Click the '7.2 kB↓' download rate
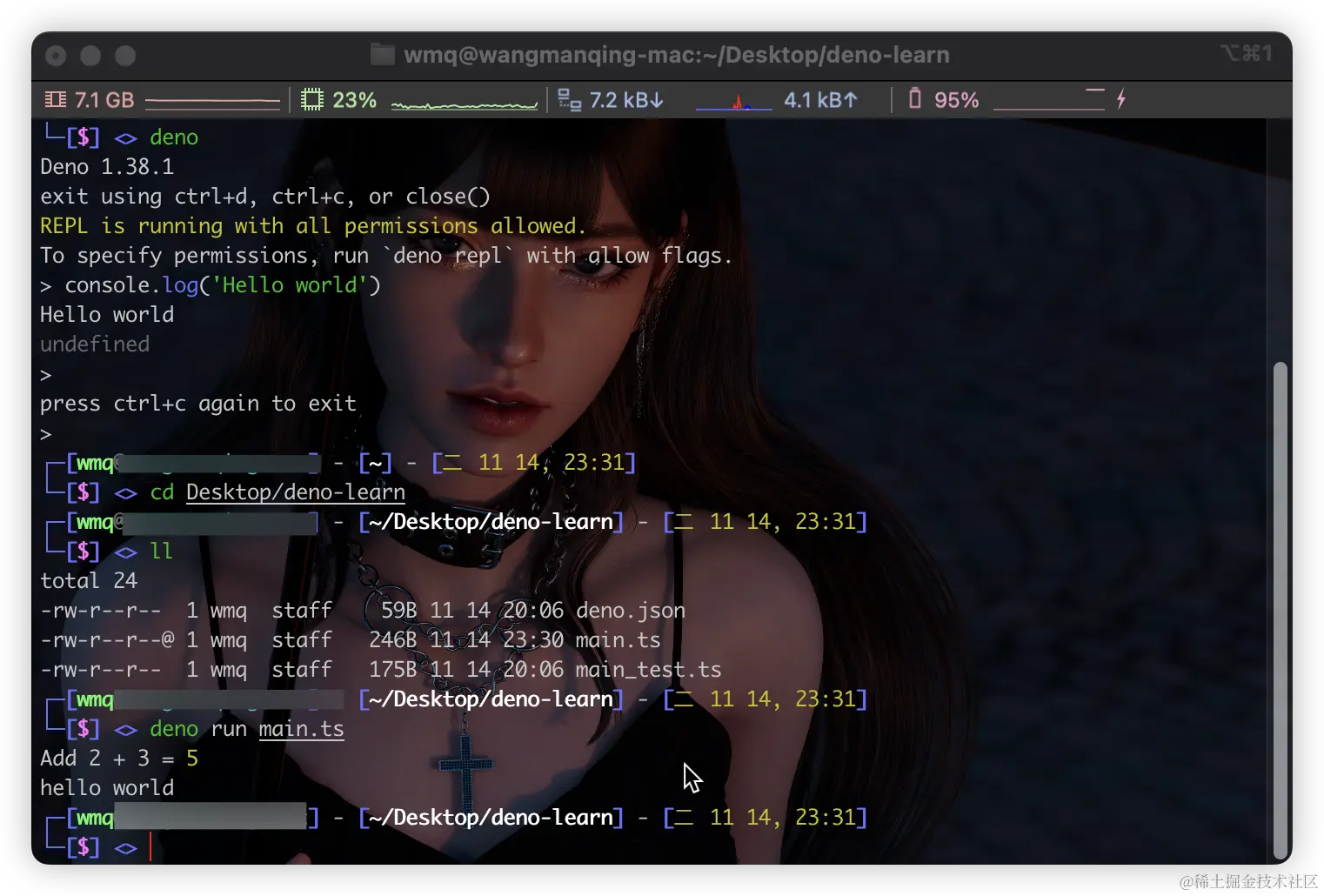Screen dimensions: 1324x896 pyautogui.click(x=626, y=100)
